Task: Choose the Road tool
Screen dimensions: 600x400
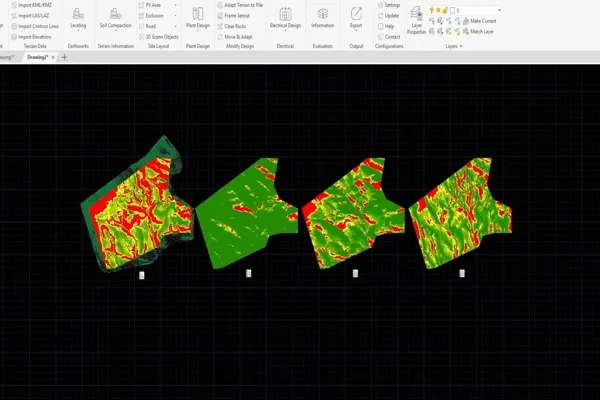Action: (147, 26)
